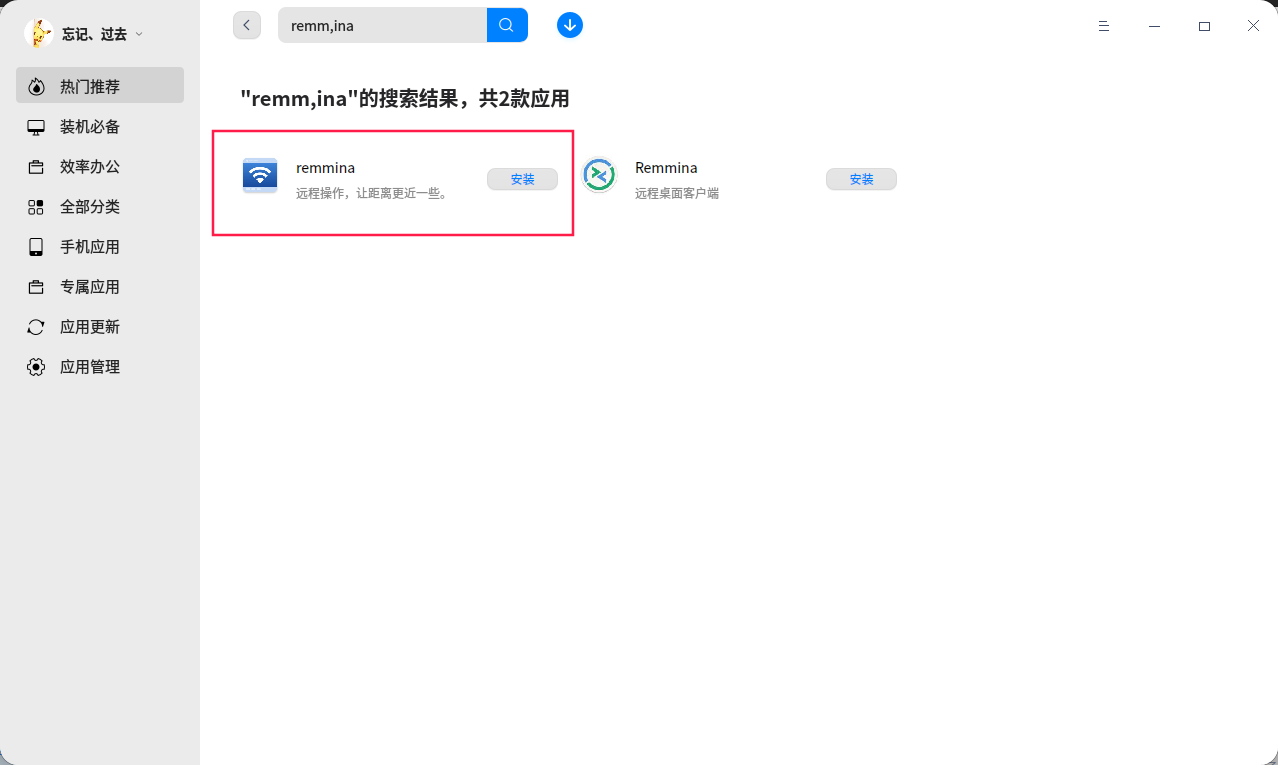Viewport: 1278px width, 765px height.
Task: Install Remmina the 远程桌面客户端
Action: coord(861,179)
